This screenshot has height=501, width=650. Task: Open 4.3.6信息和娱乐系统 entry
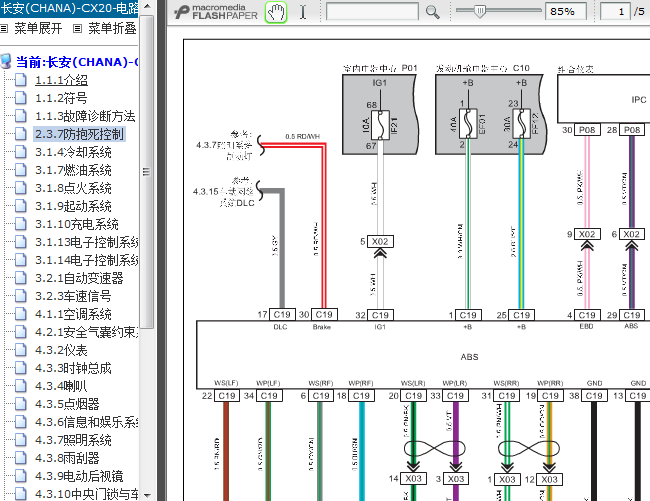(x=86, y=422)
